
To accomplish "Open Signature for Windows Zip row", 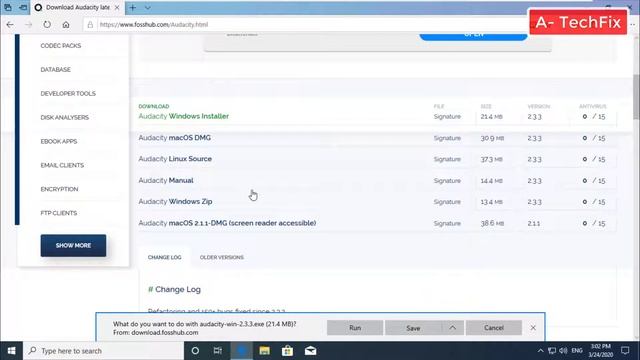I will click(447, 202).
